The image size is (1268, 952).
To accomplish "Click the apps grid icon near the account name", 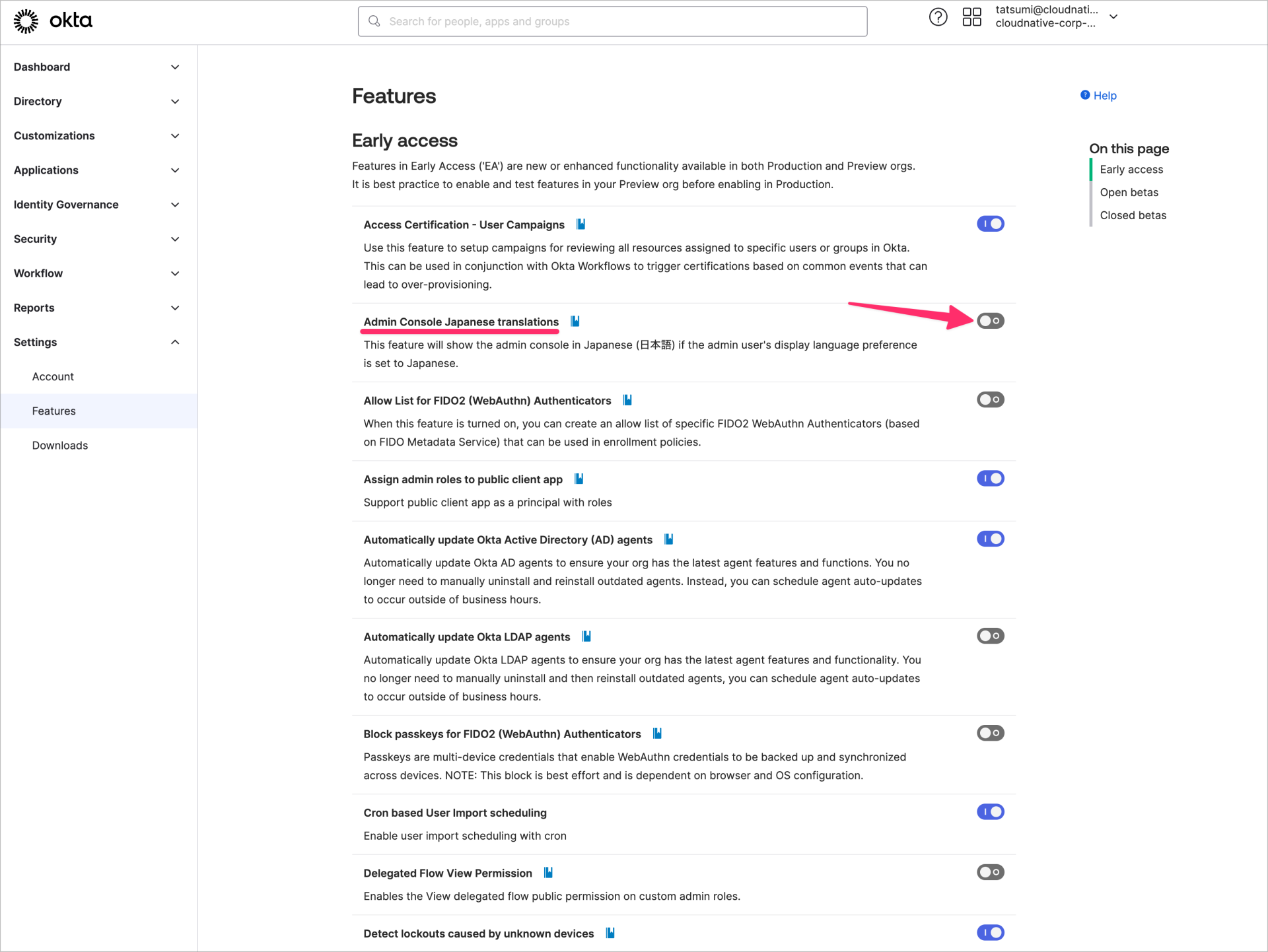I will pyautogui.click(x=971, y=17).
